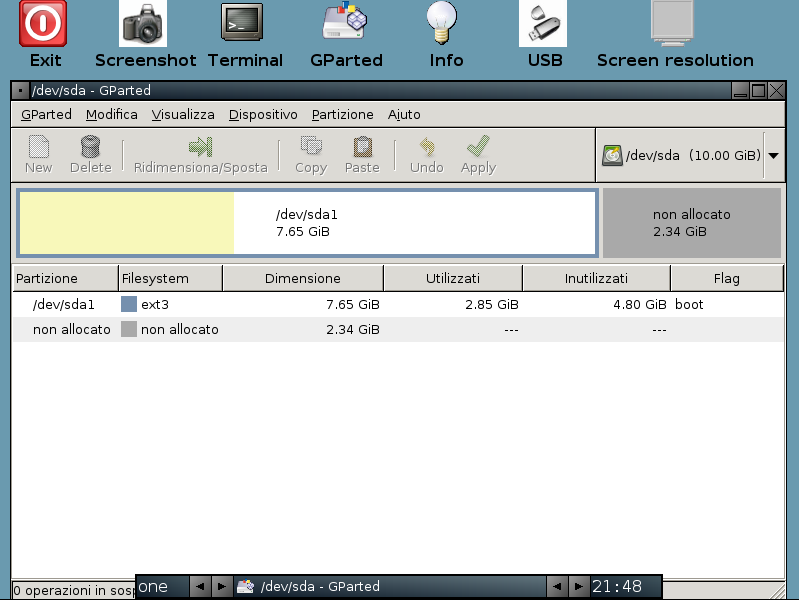The image size is (799, 600).
Task: Click the window resize grip in the status bar
Action: [777, 590]
